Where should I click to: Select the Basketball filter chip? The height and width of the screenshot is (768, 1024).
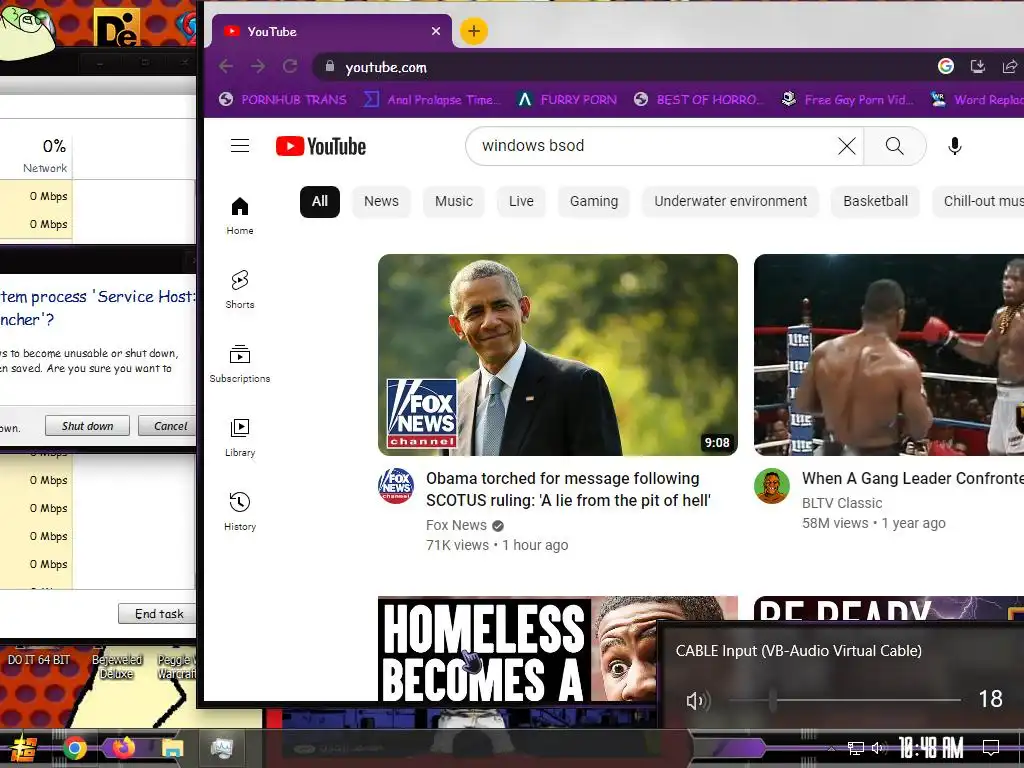[875, 201]
